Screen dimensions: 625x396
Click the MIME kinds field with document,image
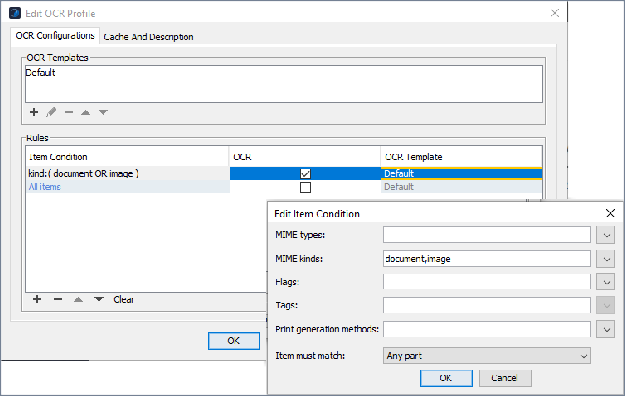487,258
